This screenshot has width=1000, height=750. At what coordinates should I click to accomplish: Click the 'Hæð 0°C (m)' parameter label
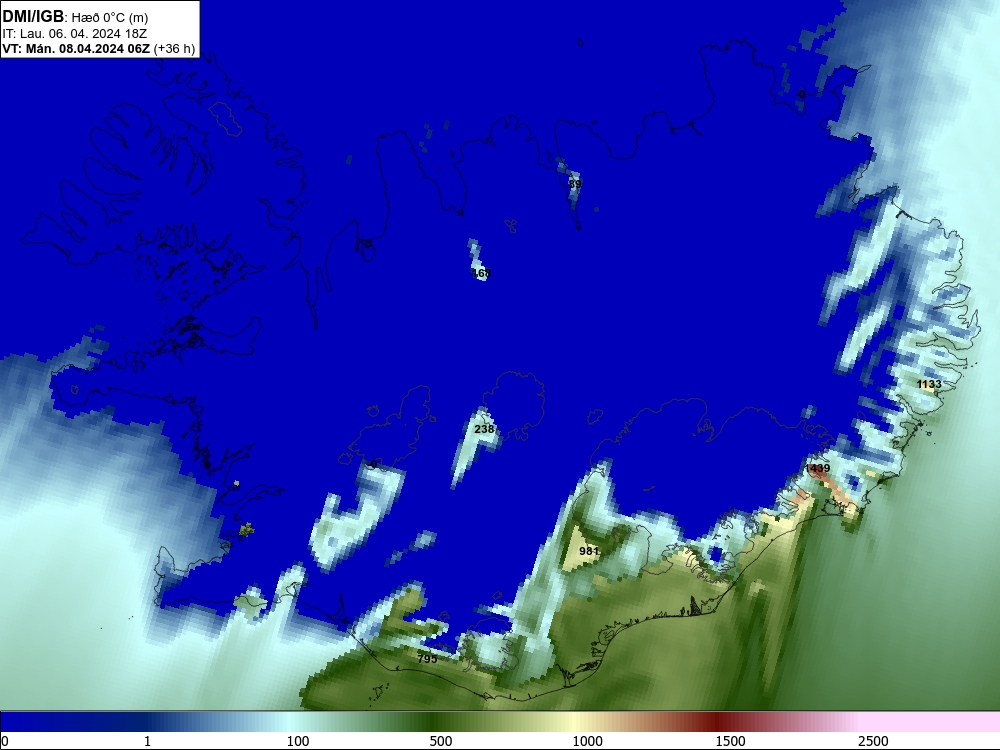point(109,18)
